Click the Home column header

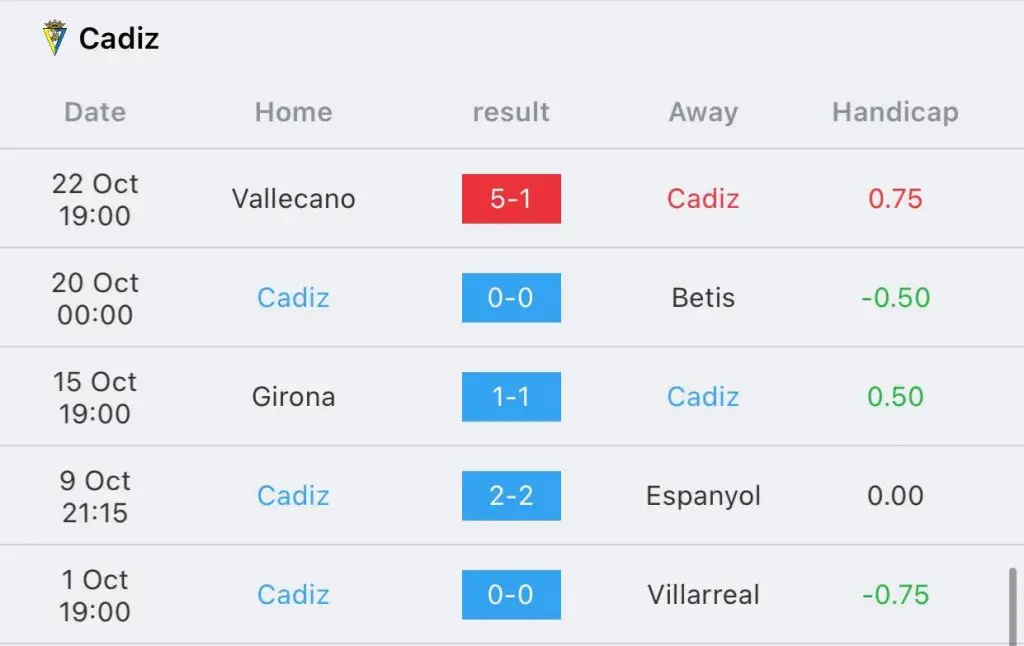[293, 112]
